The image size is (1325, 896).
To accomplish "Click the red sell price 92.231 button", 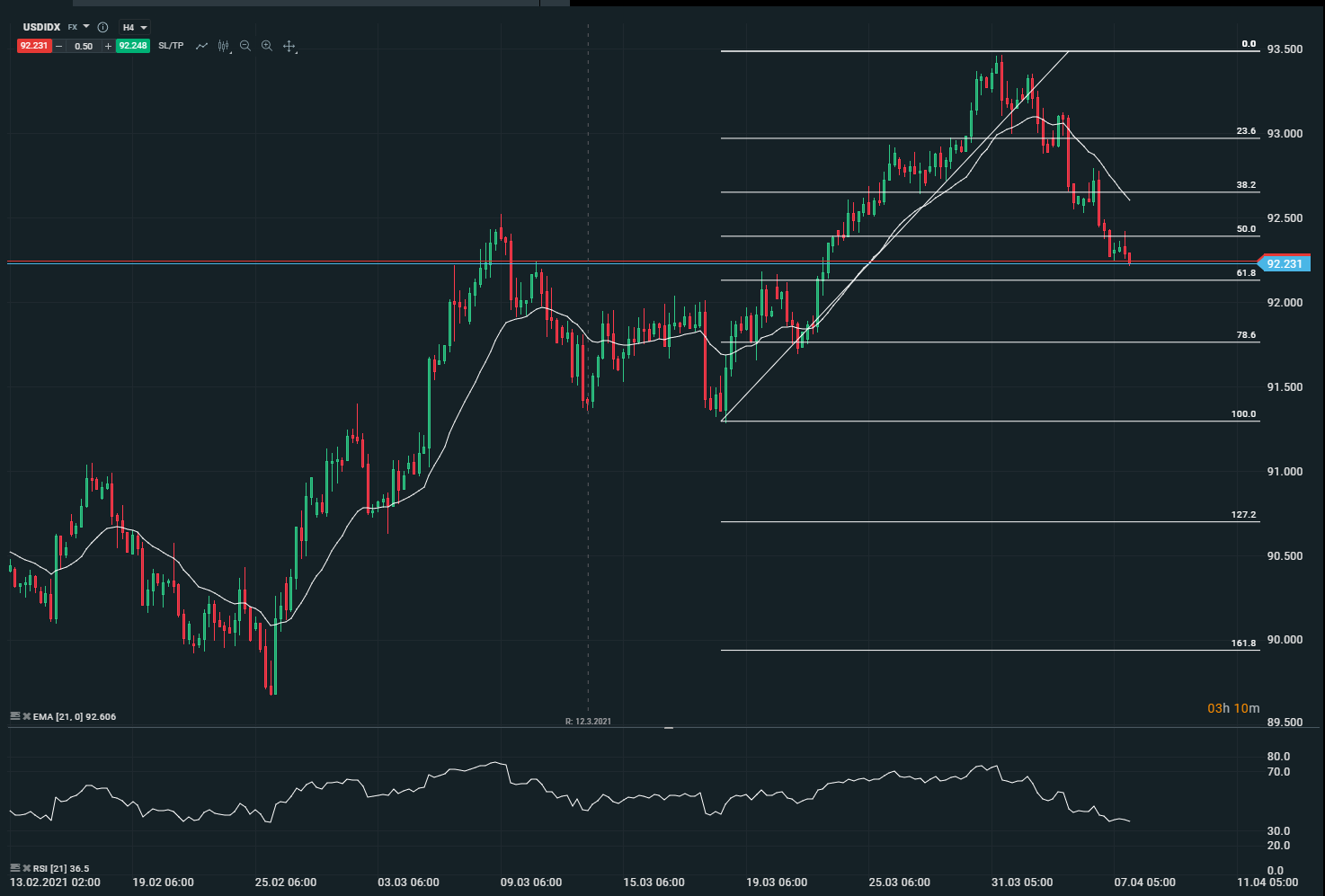I will click(x=34, y=46).
